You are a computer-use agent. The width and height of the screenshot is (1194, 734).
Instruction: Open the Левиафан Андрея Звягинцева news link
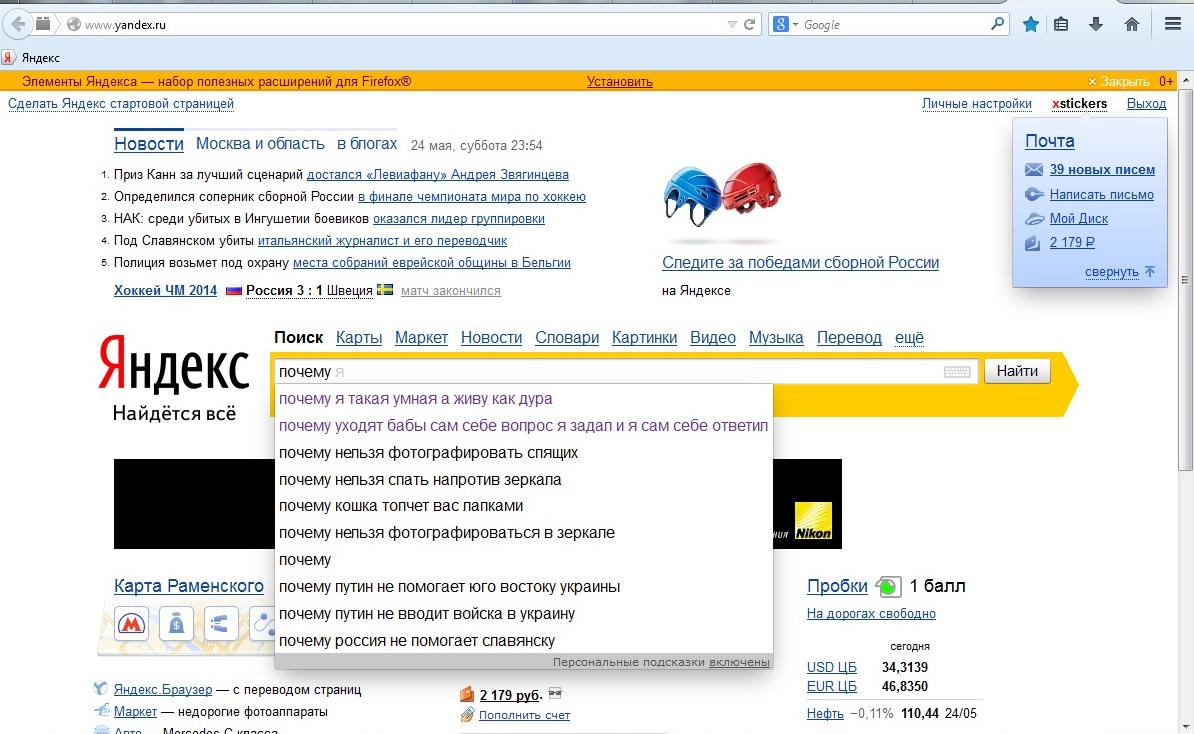coord(438,174)
